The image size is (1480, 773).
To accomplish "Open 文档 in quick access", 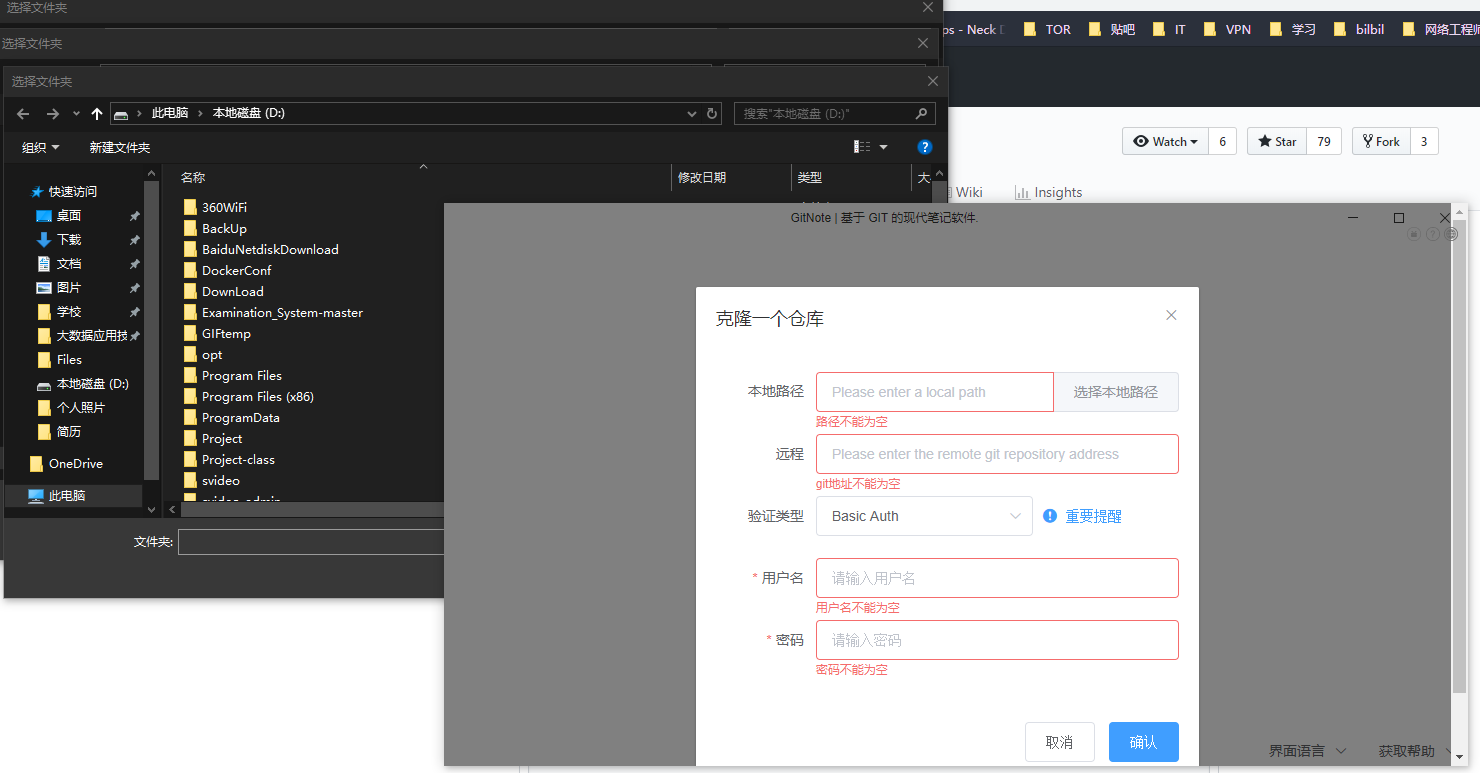I will point(69,263).
